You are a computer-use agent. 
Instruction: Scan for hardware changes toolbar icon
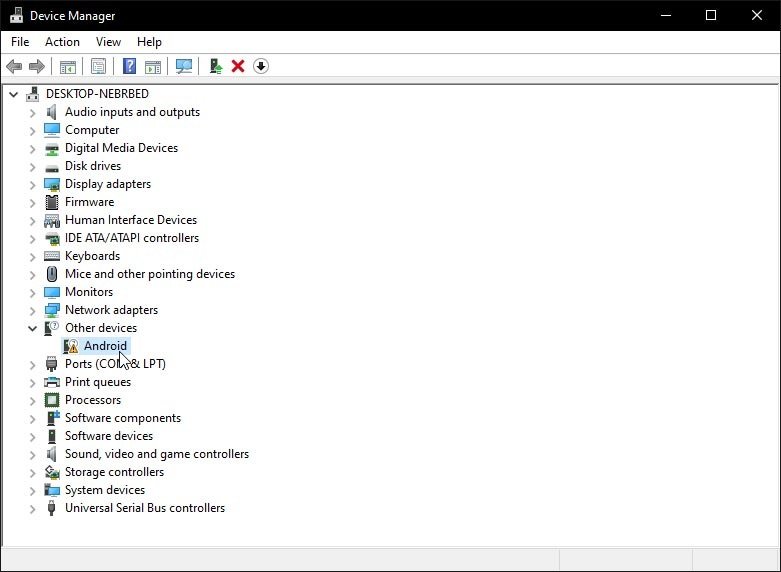click(184, 66)
